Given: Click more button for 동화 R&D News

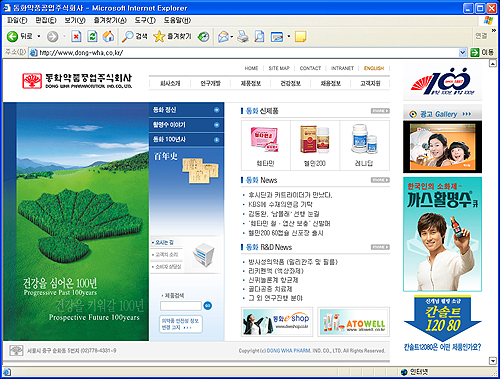Looking at the screenshot, I should 380,247.
